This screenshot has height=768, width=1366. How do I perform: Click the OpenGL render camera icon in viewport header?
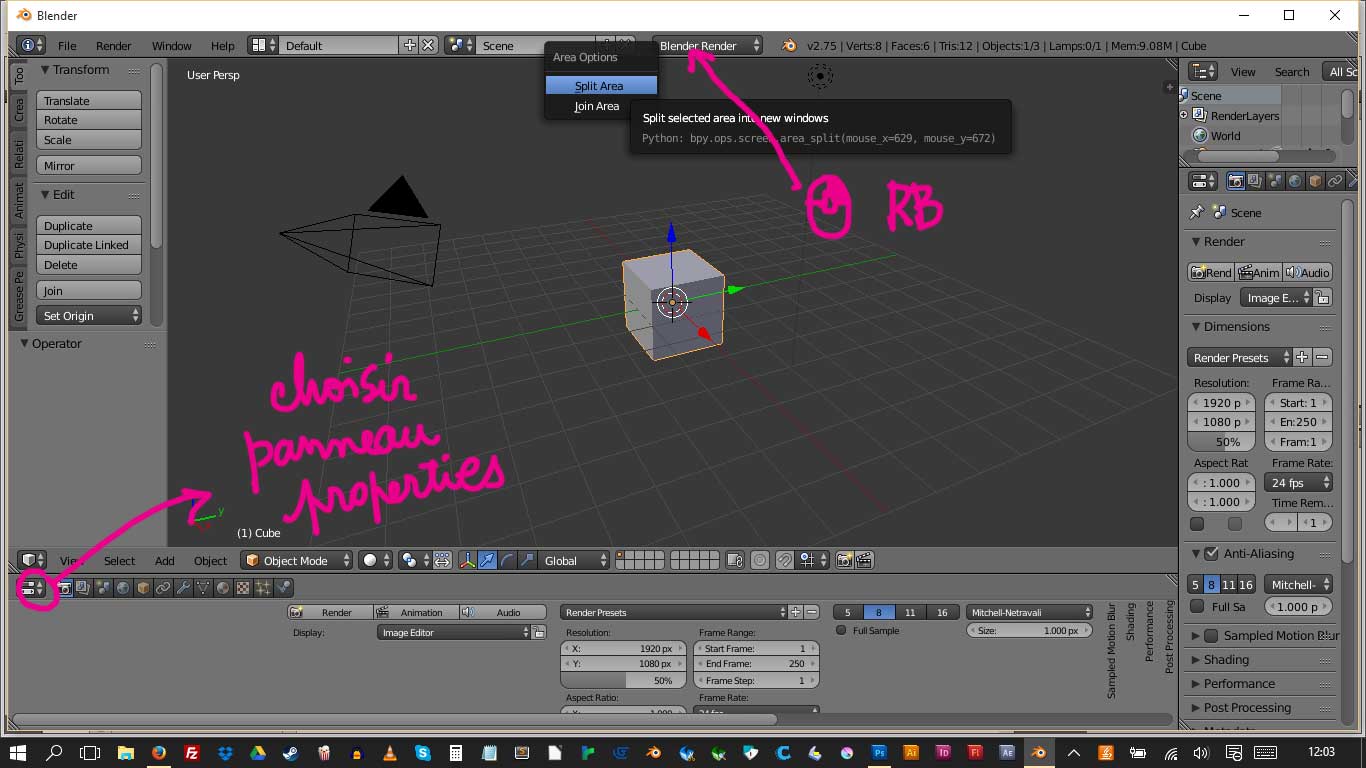click(x=845, y=561)
